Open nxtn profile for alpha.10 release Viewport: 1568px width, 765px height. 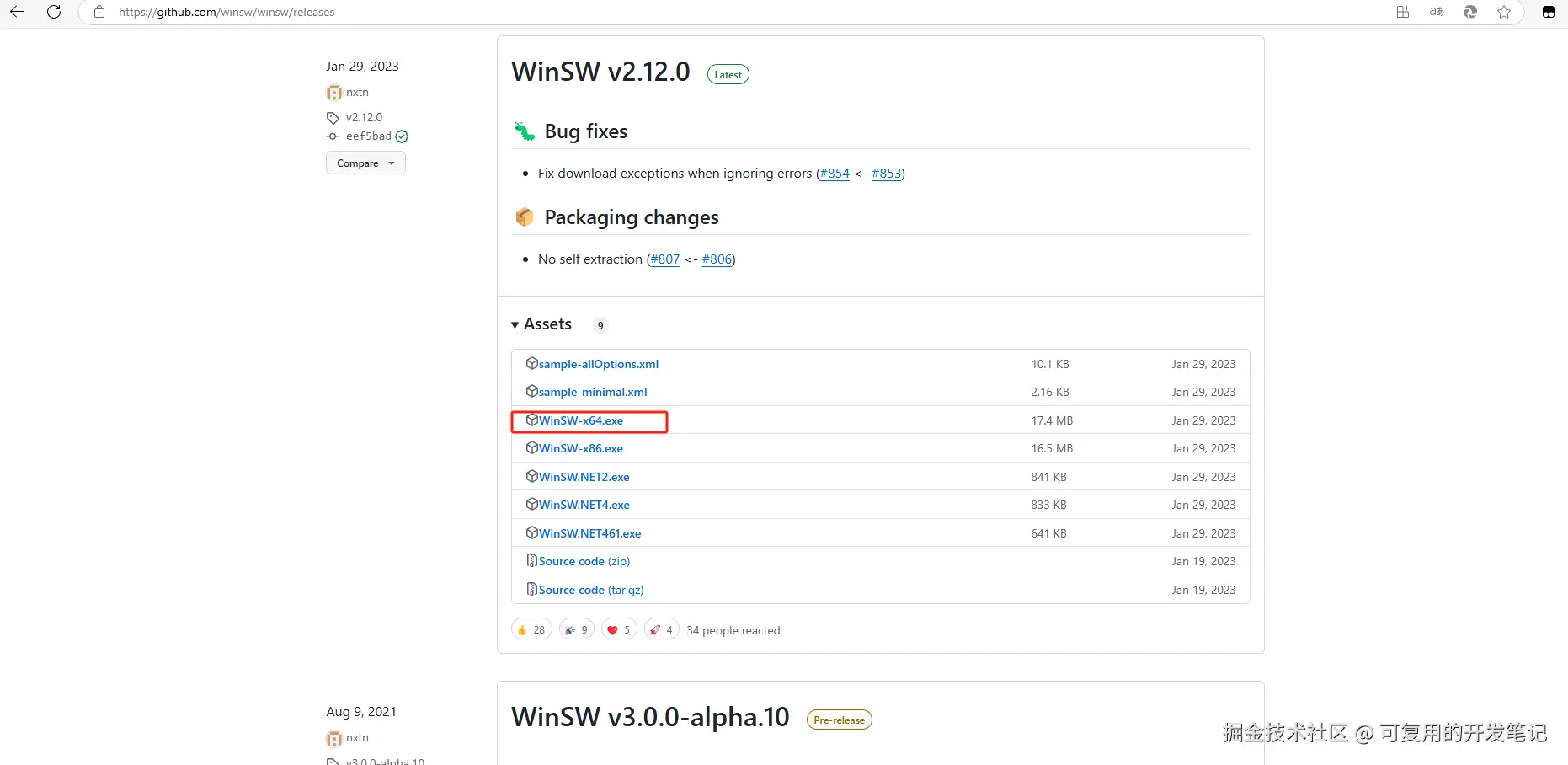point(357,738)
